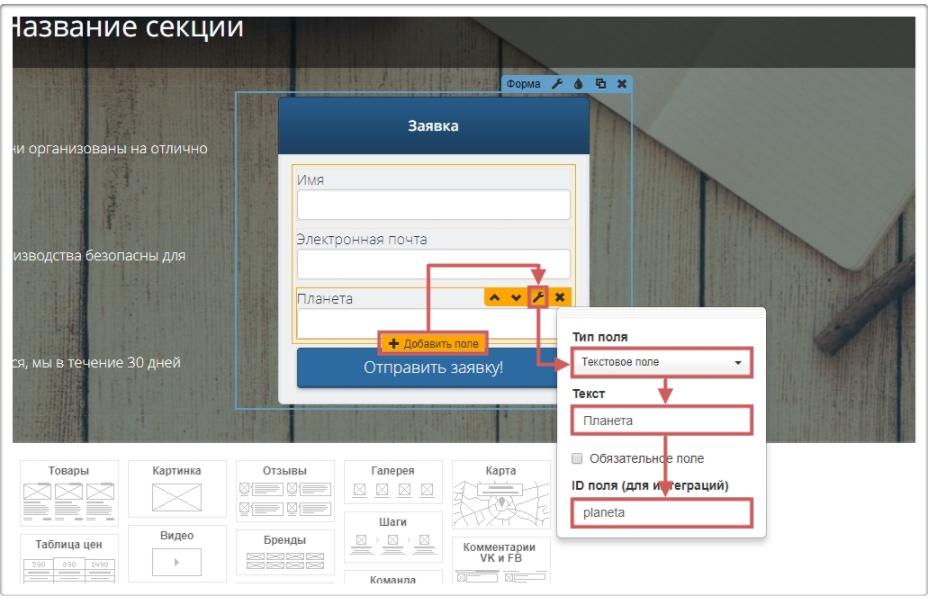
Task: Move the Планета field up
Action: coord(495,297)
